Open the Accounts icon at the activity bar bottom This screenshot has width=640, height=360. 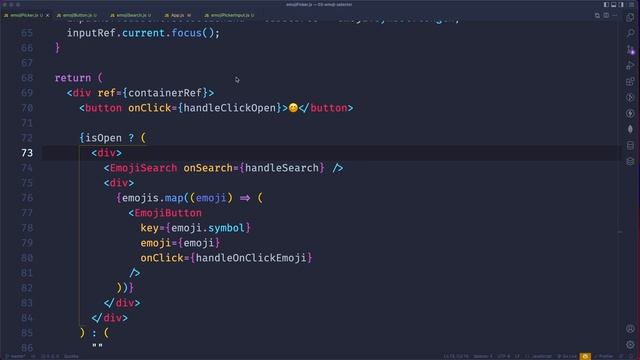pyautogui.click(x=630, y=329)
